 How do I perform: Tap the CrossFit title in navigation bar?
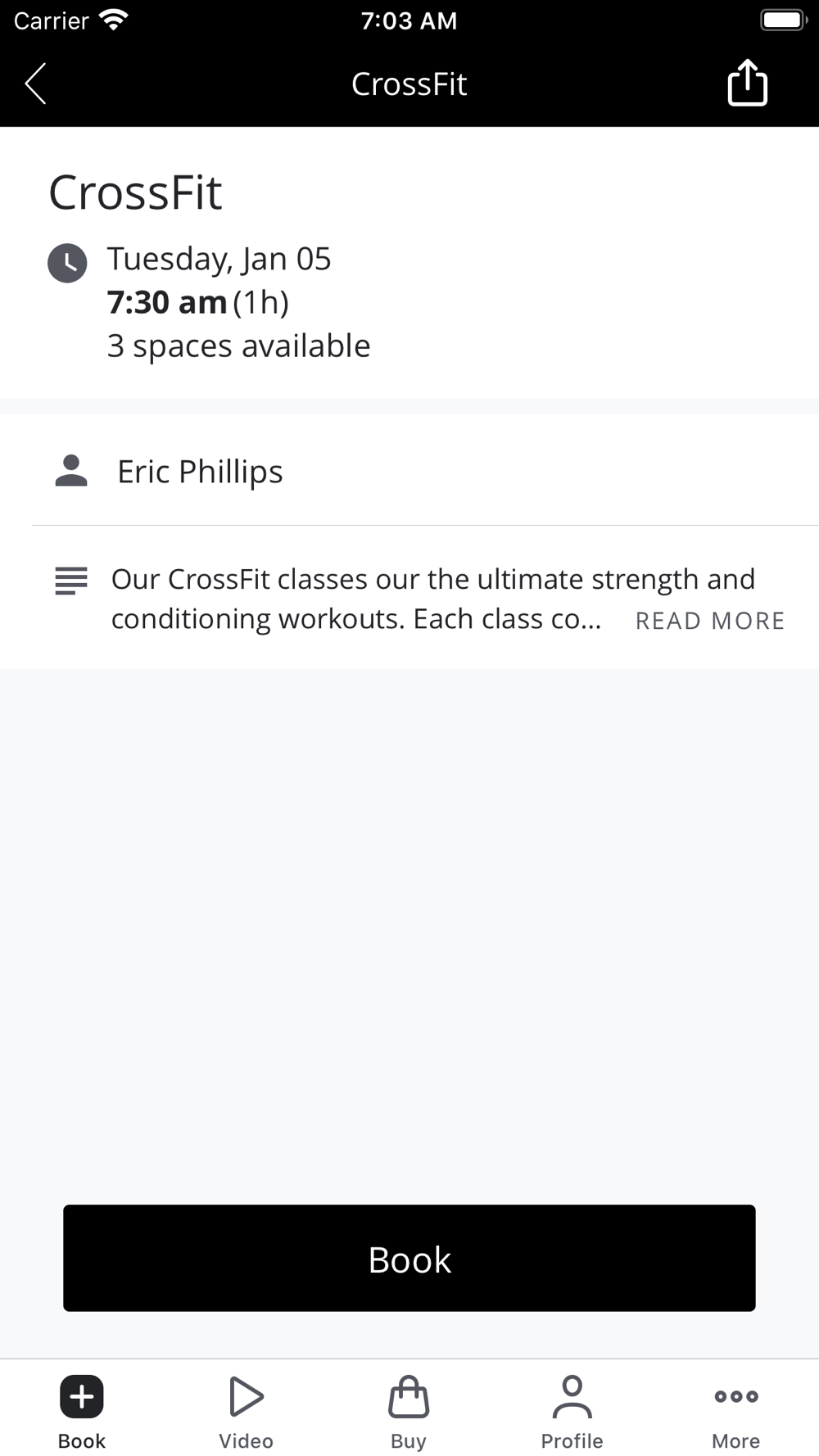[409, 84]
